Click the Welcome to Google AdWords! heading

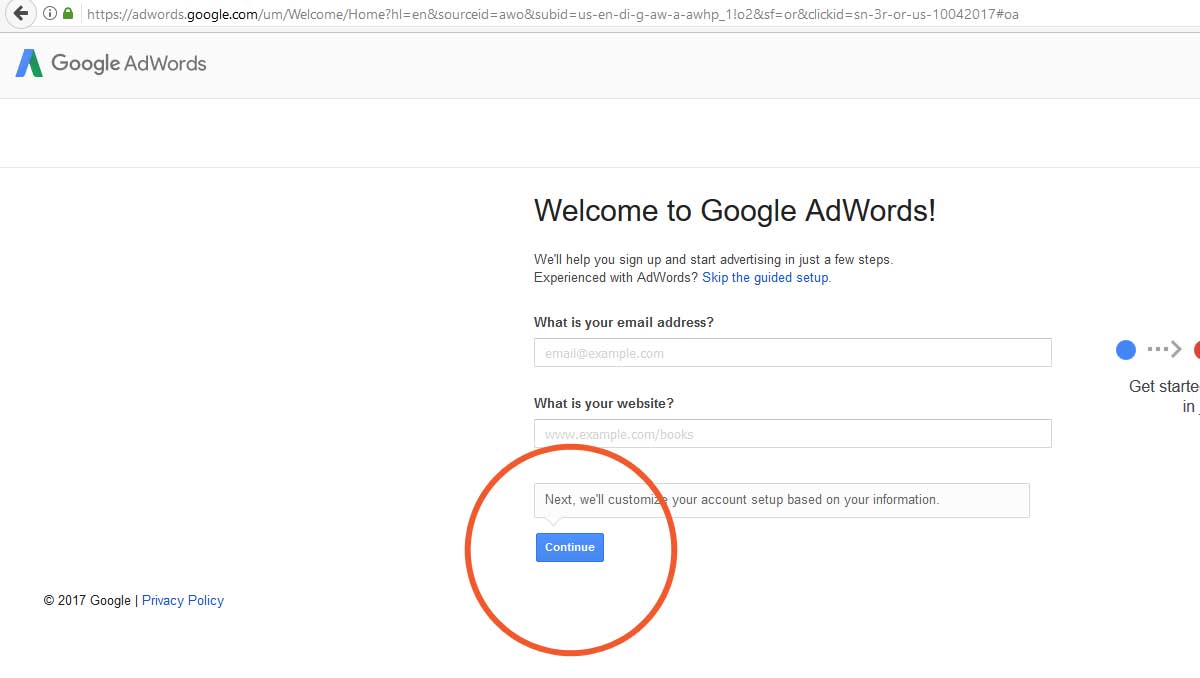pyautogui.click(x=735, y=211)
